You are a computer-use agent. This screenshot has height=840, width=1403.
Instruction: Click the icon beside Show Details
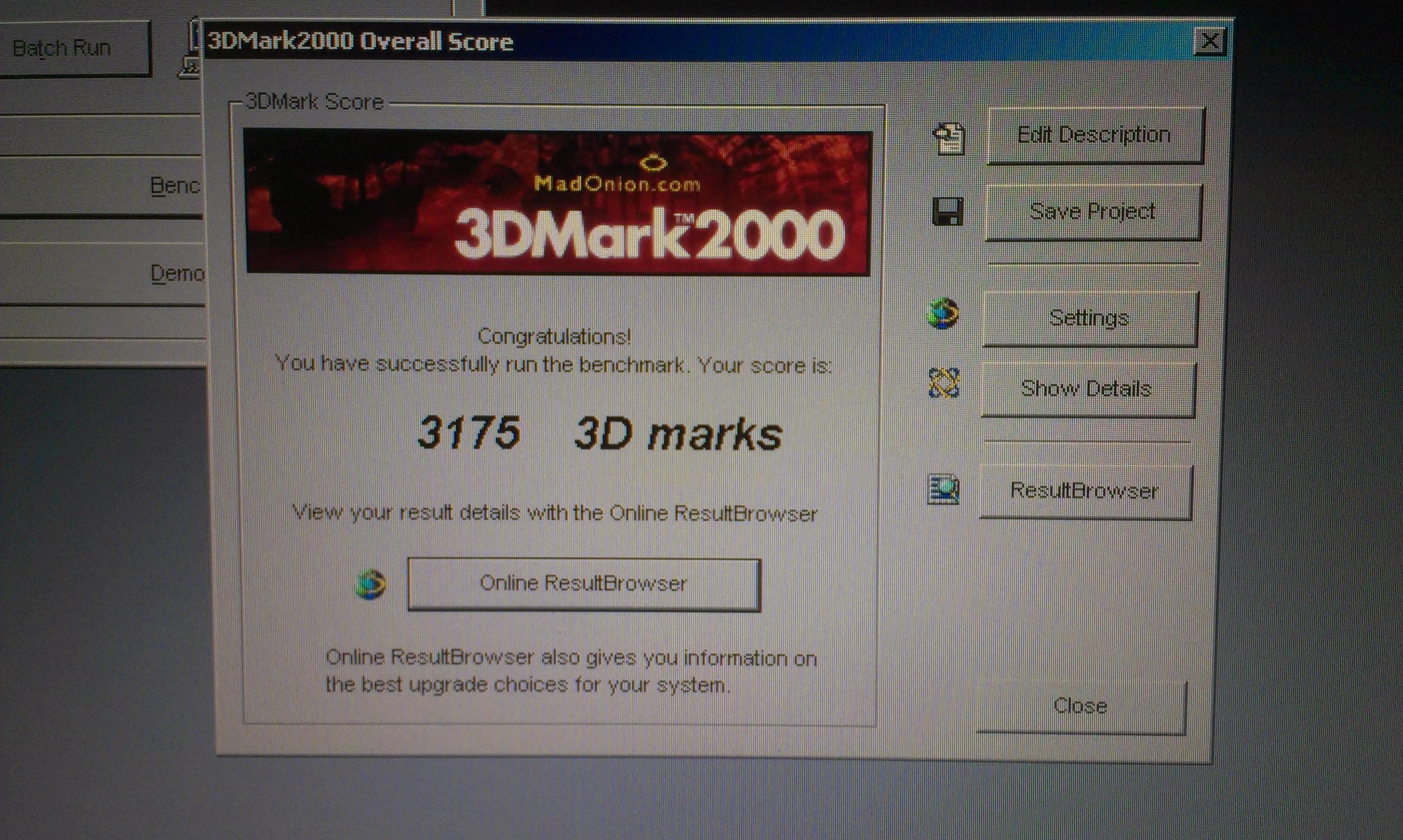pyautogui.click(x=944, y=383)
